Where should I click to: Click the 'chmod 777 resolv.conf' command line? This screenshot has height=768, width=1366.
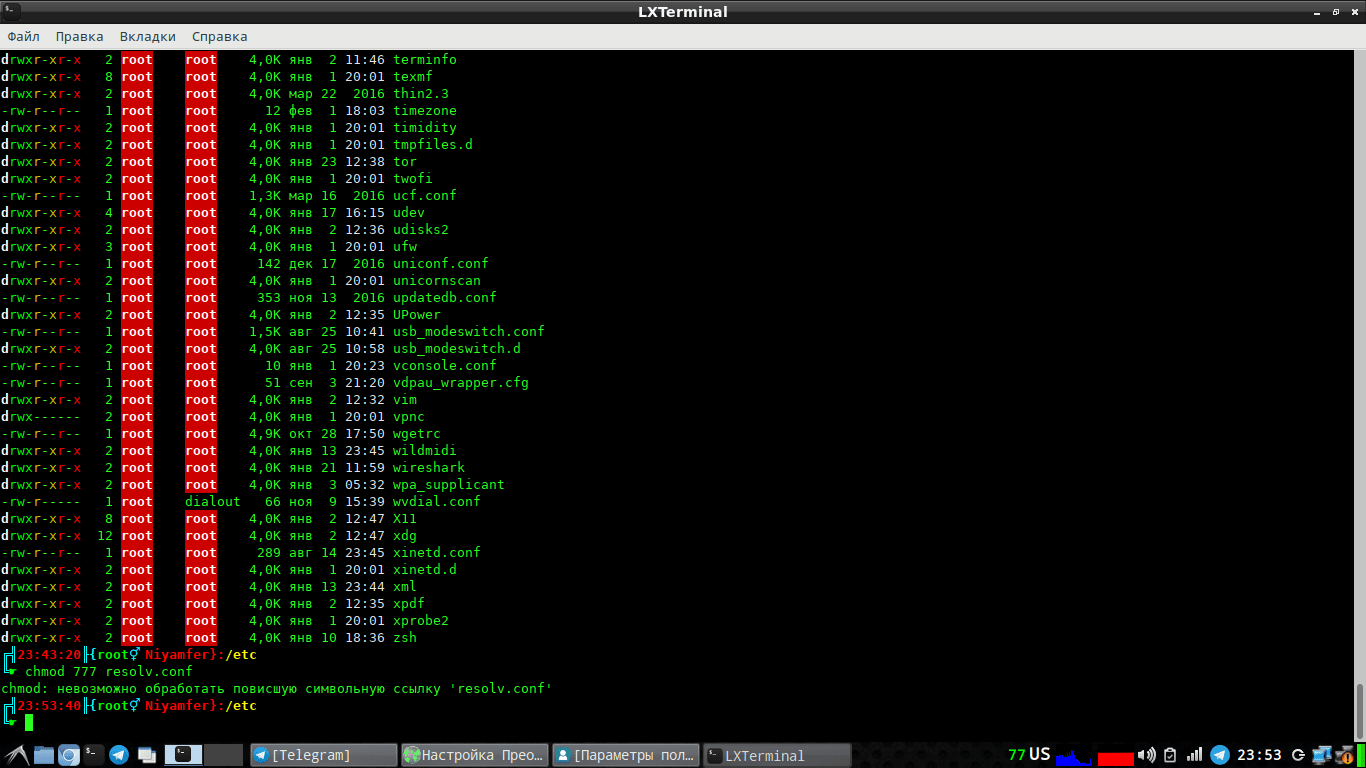point(108,671)
